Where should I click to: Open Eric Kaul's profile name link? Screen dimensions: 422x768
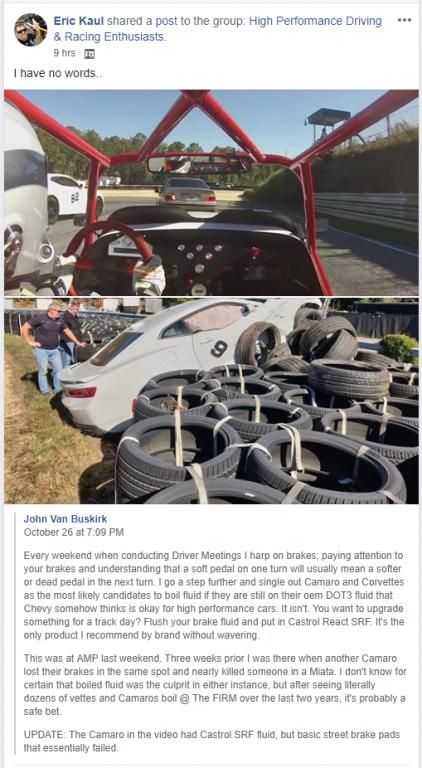79,21
